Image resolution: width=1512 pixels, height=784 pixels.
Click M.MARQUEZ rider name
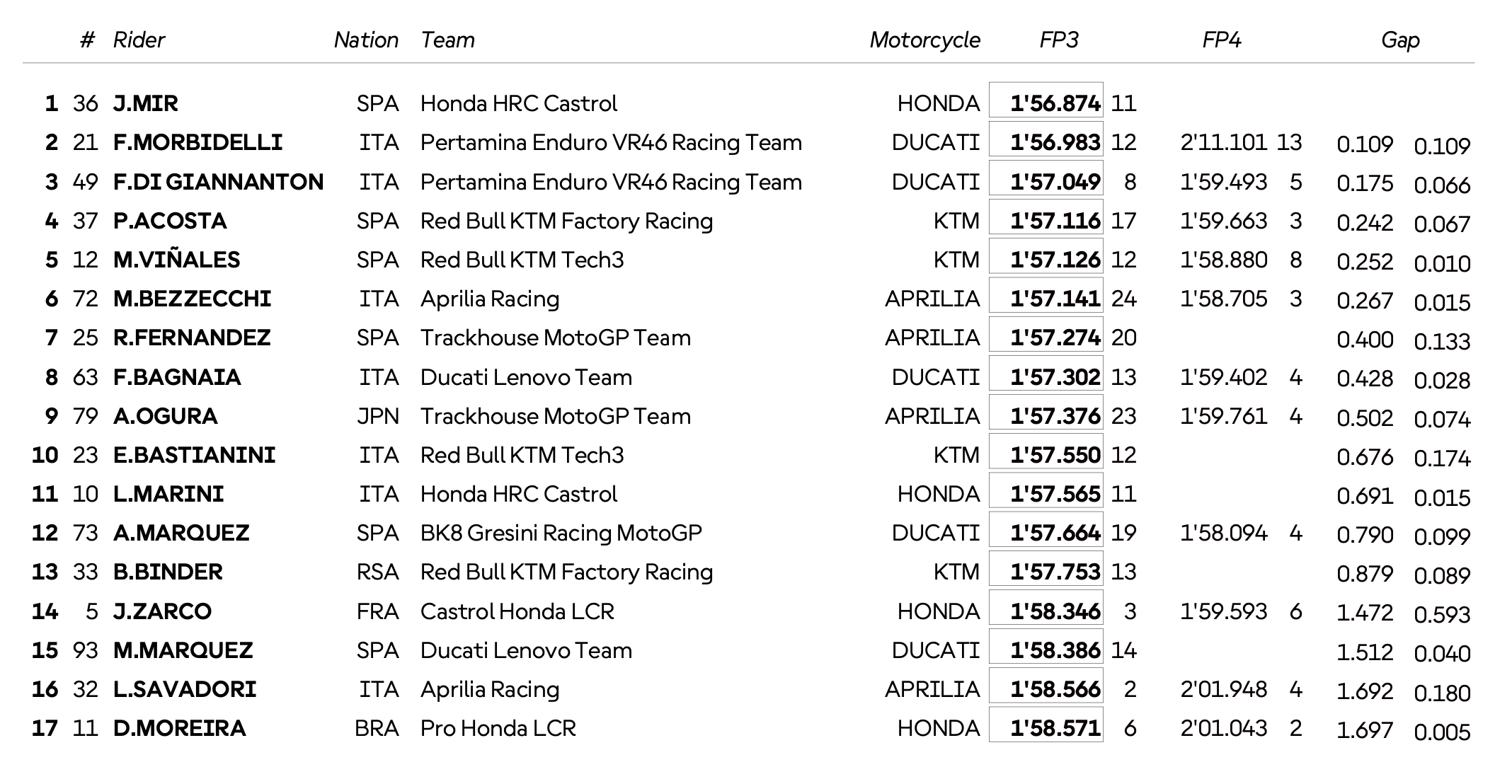[183, 650]
